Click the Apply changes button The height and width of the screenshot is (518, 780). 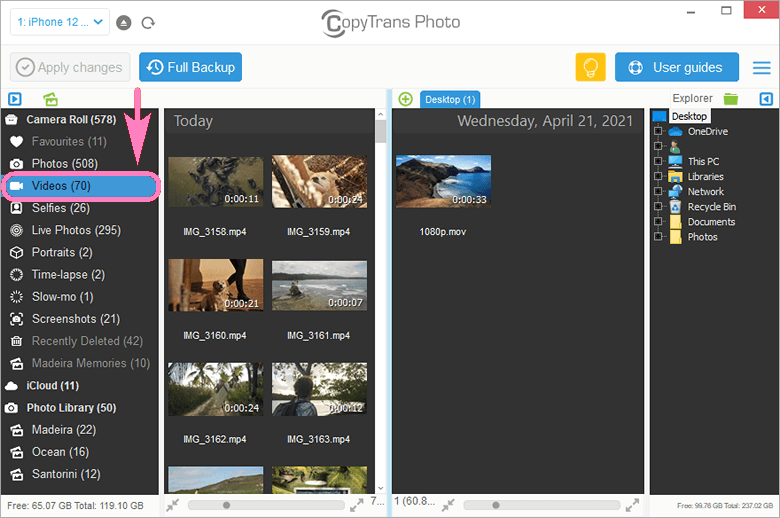(x=70, y=67)
